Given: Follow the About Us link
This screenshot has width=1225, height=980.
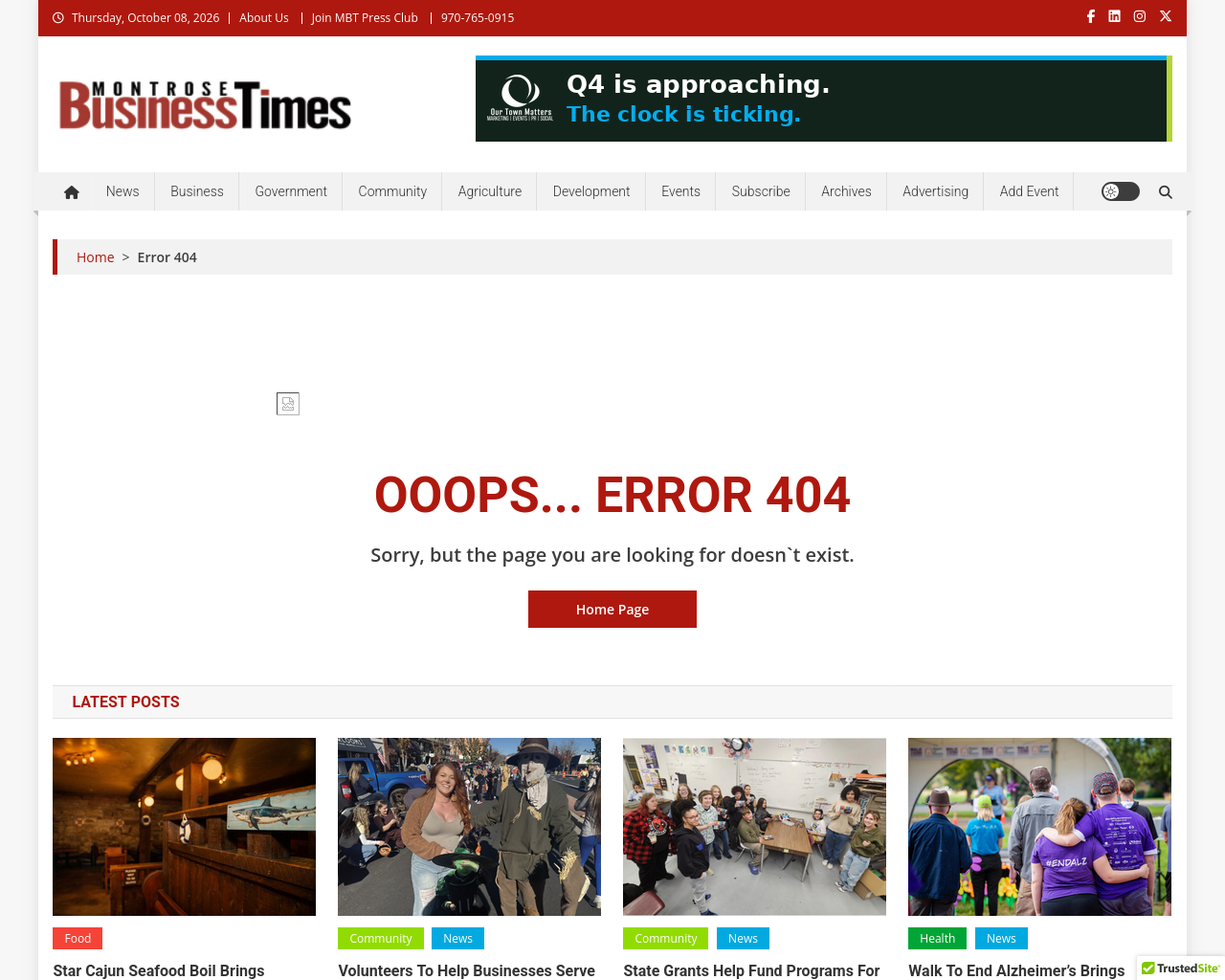Looking at the screenshot, I should pyautogui.click(x=264, y=17).
